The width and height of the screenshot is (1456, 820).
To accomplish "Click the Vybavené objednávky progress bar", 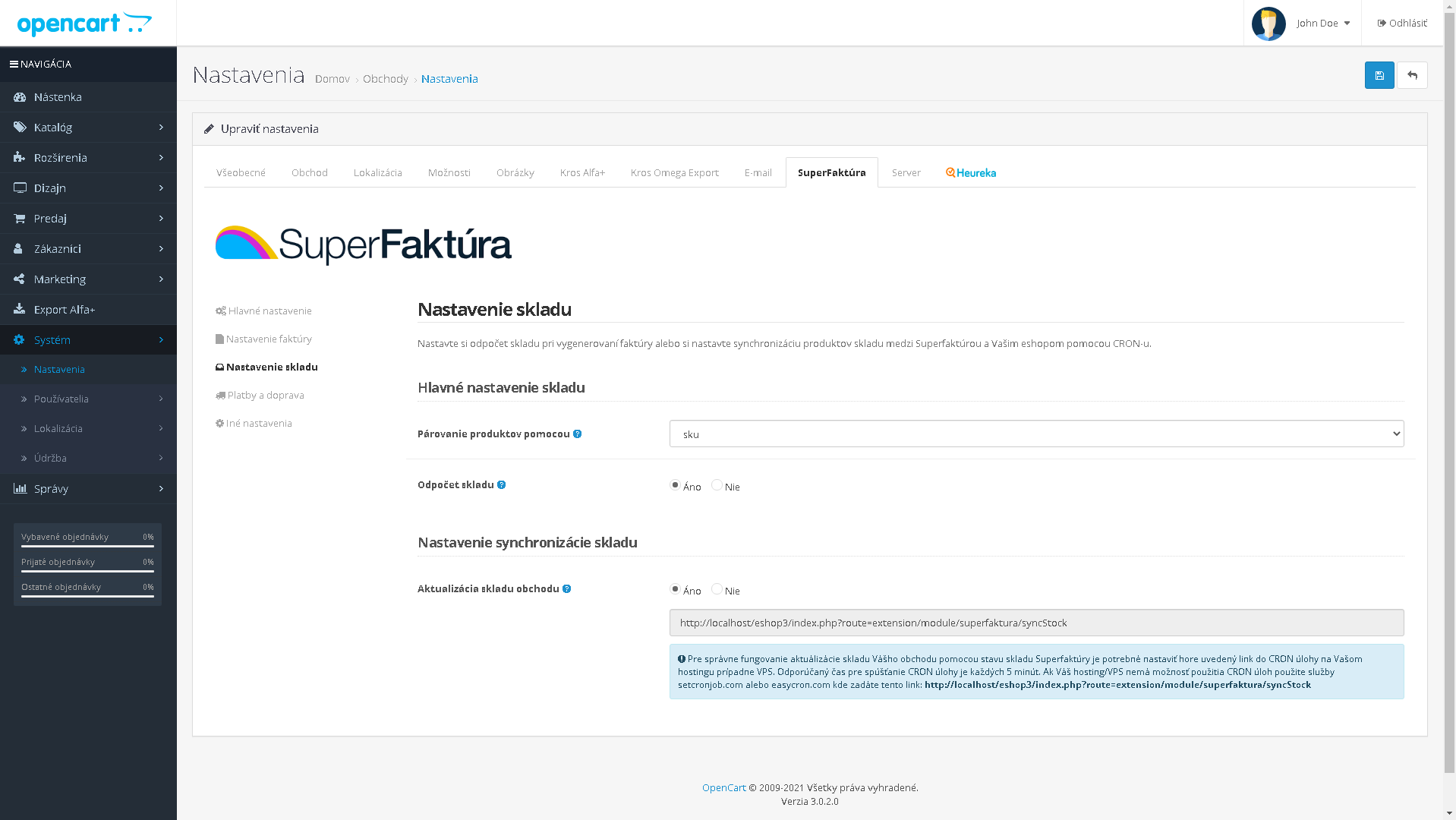I will [87, 545].
